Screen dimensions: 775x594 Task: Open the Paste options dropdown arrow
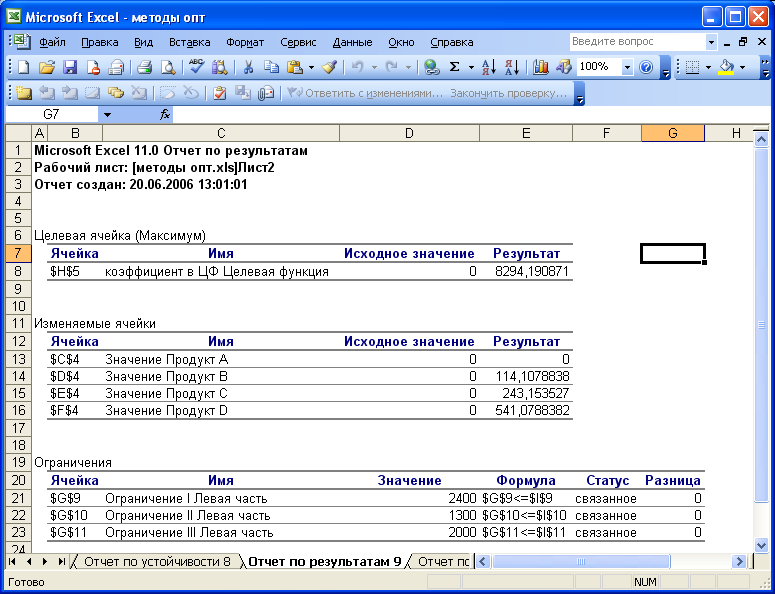[x=311, y=67]
